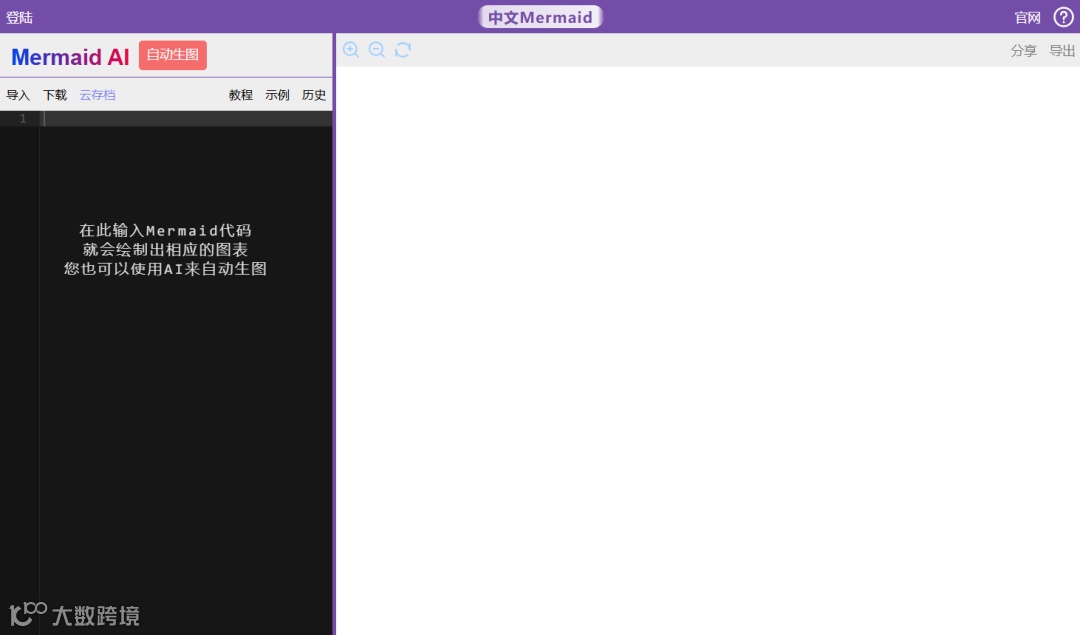Click 分享 to share the diagram

click(x=1024, y=50)
